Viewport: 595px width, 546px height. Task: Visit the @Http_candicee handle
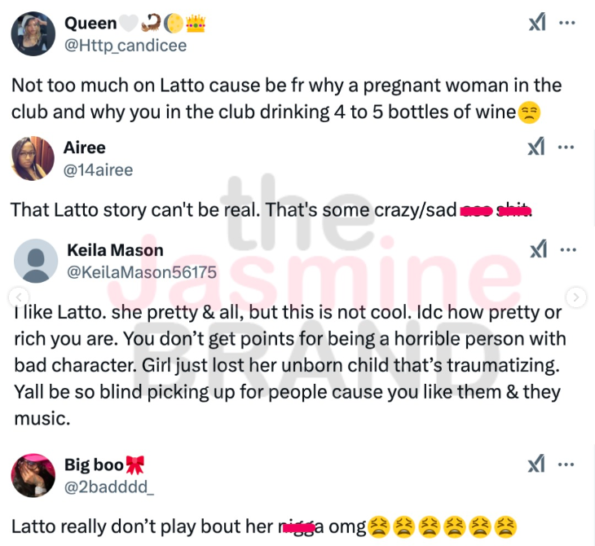[126, 46]
